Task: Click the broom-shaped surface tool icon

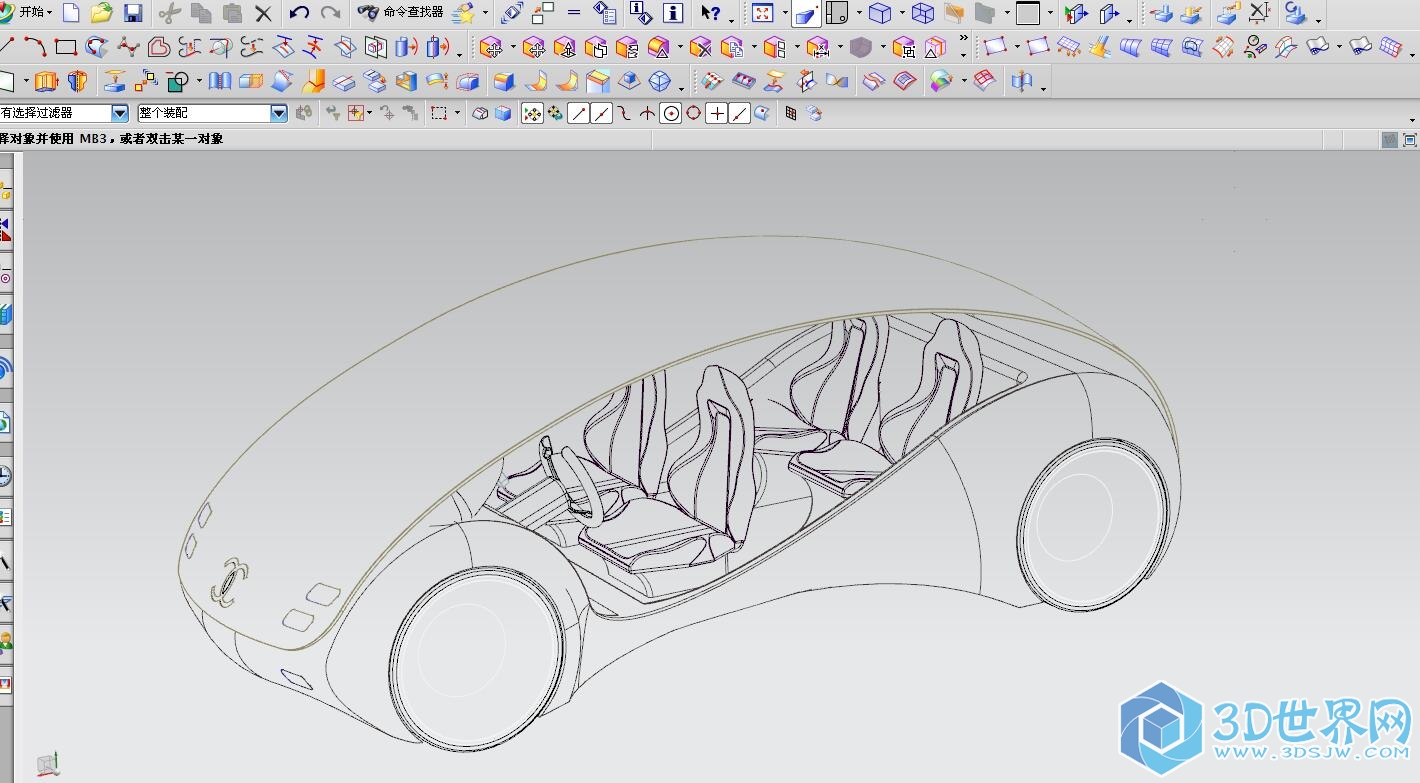Action: (x=1099, y=46)
